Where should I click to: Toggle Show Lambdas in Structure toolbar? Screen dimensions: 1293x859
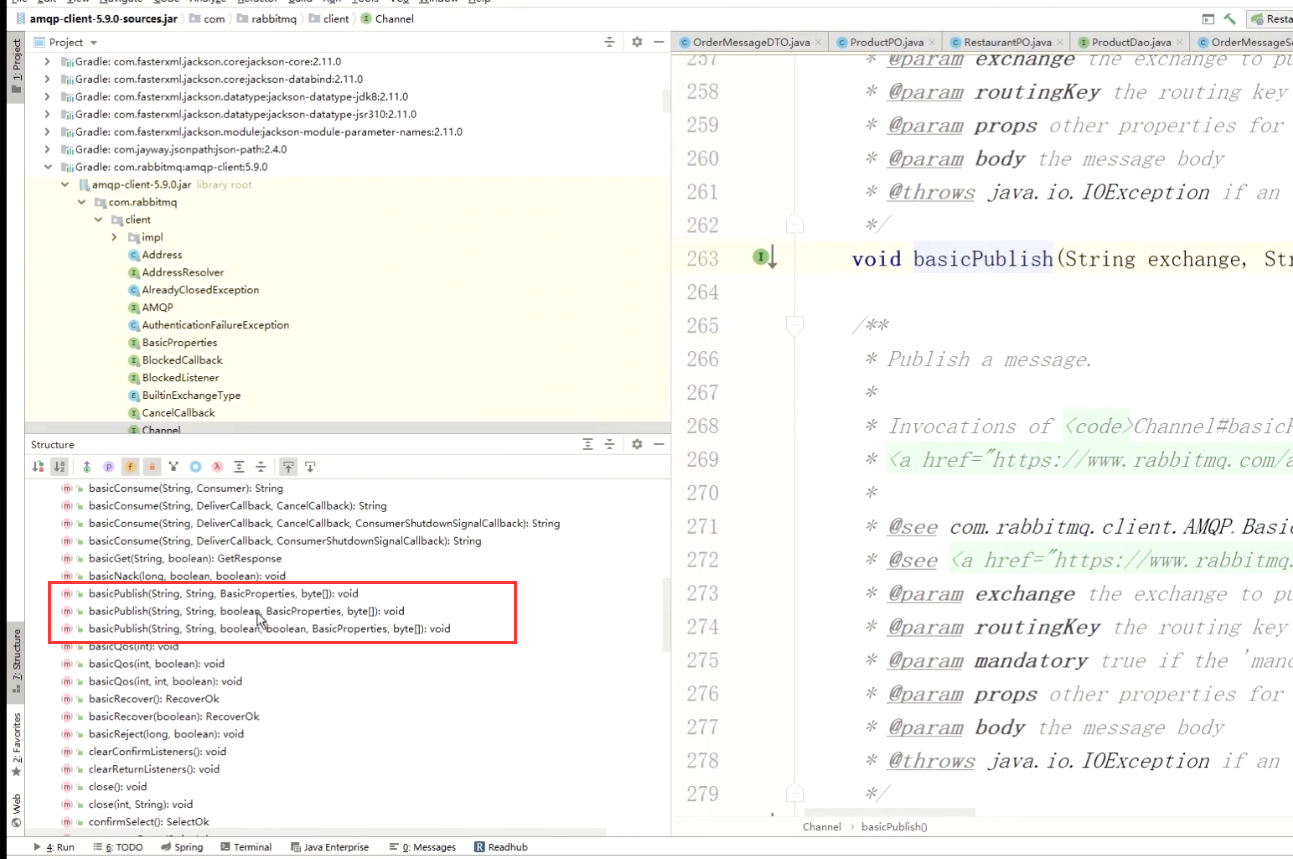pyautogui.click(x=217, y=467)
